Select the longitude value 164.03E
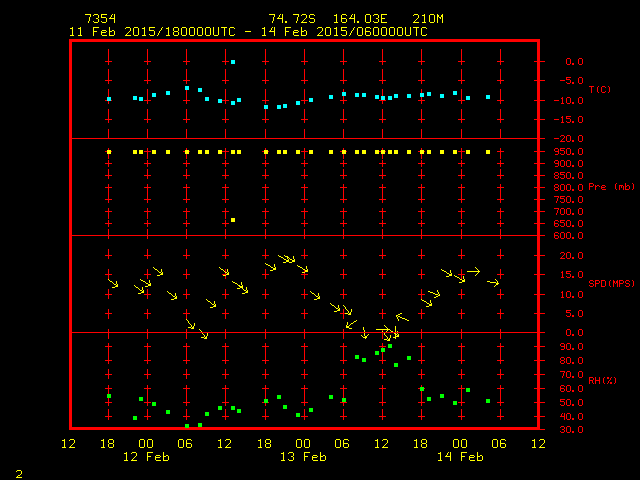This screenshot has height=480, width=640. [x=358, y=19]
